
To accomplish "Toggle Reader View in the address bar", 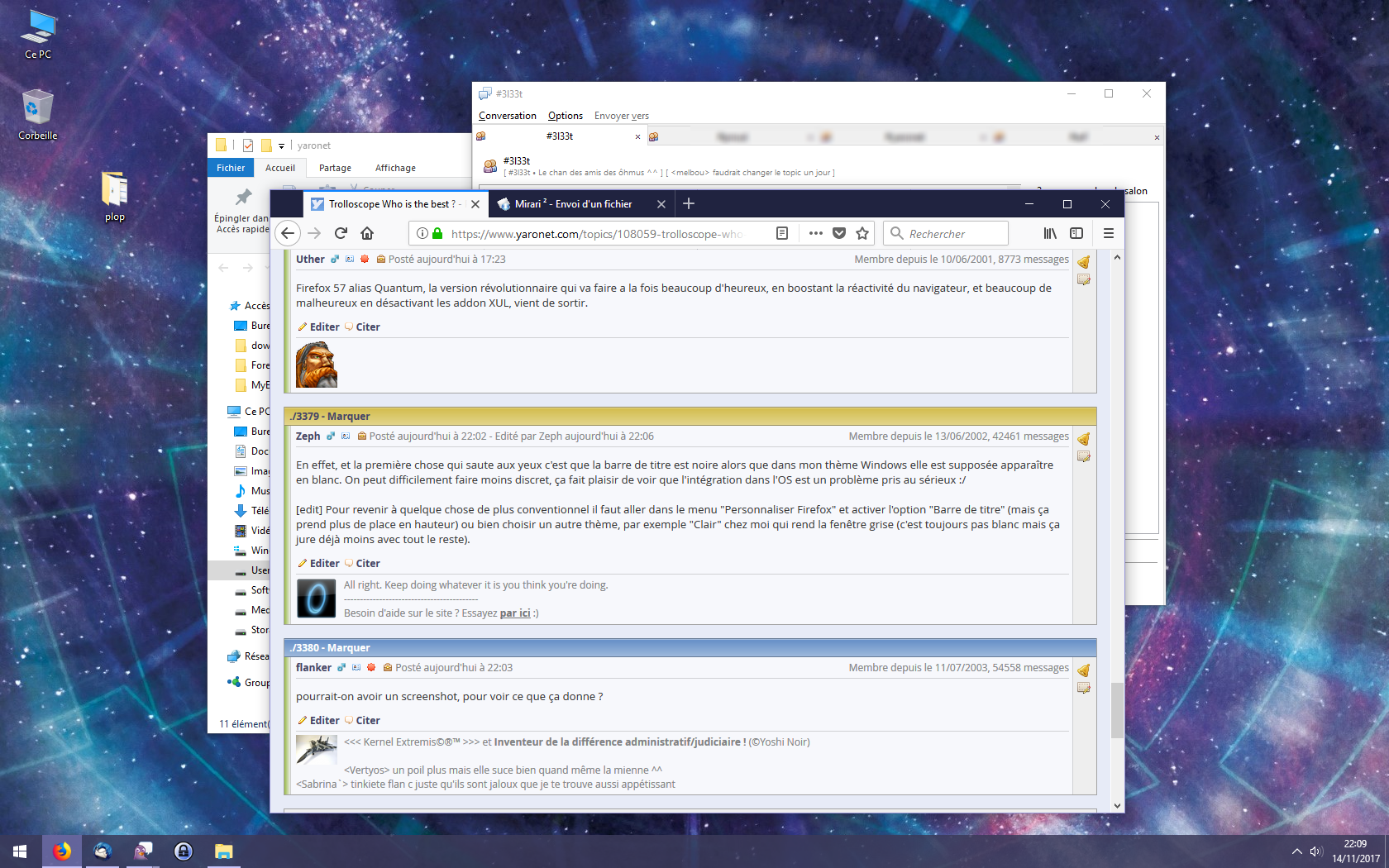I will pos(782,233).
